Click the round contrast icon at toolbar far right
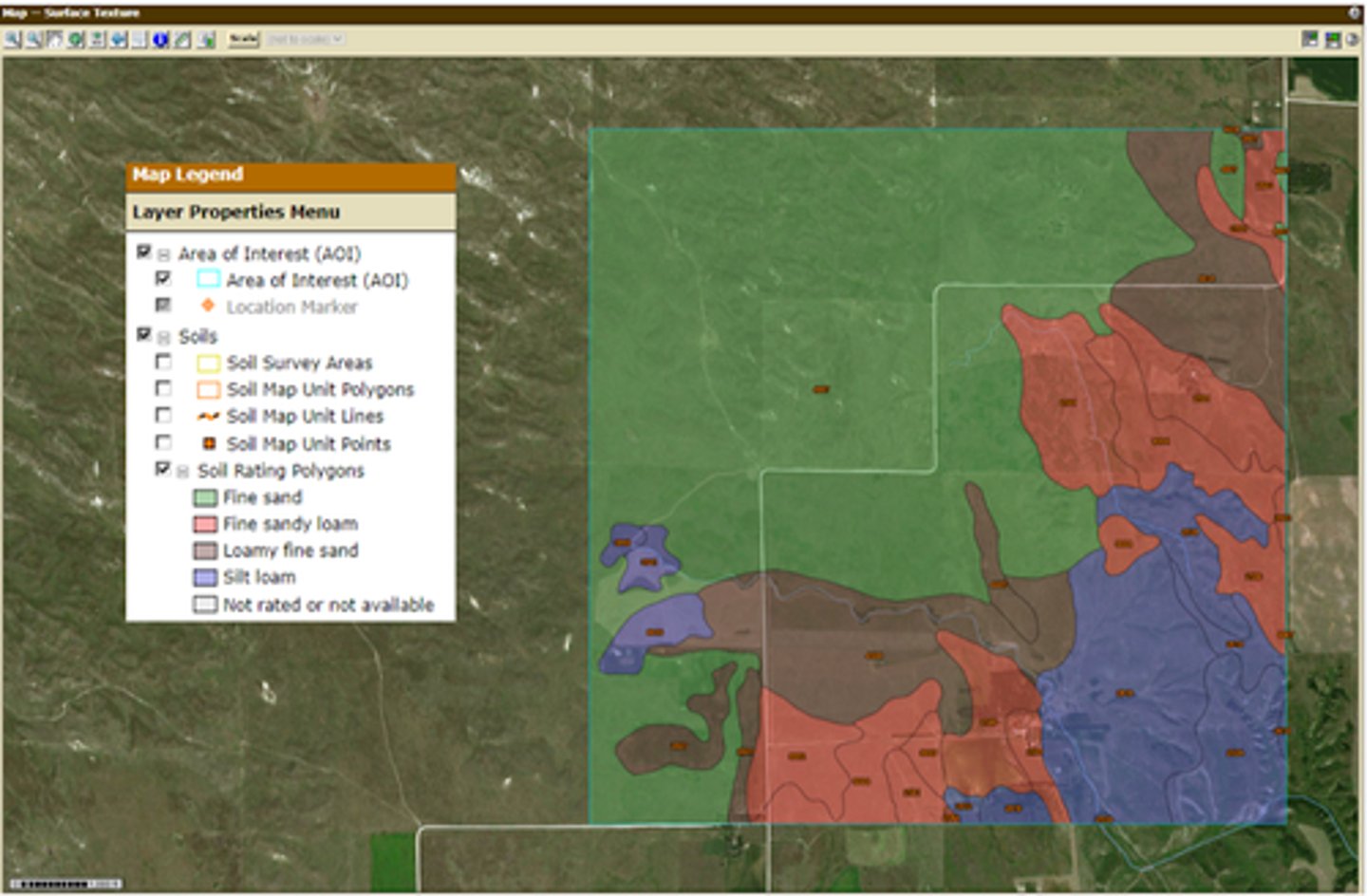 1354,39
